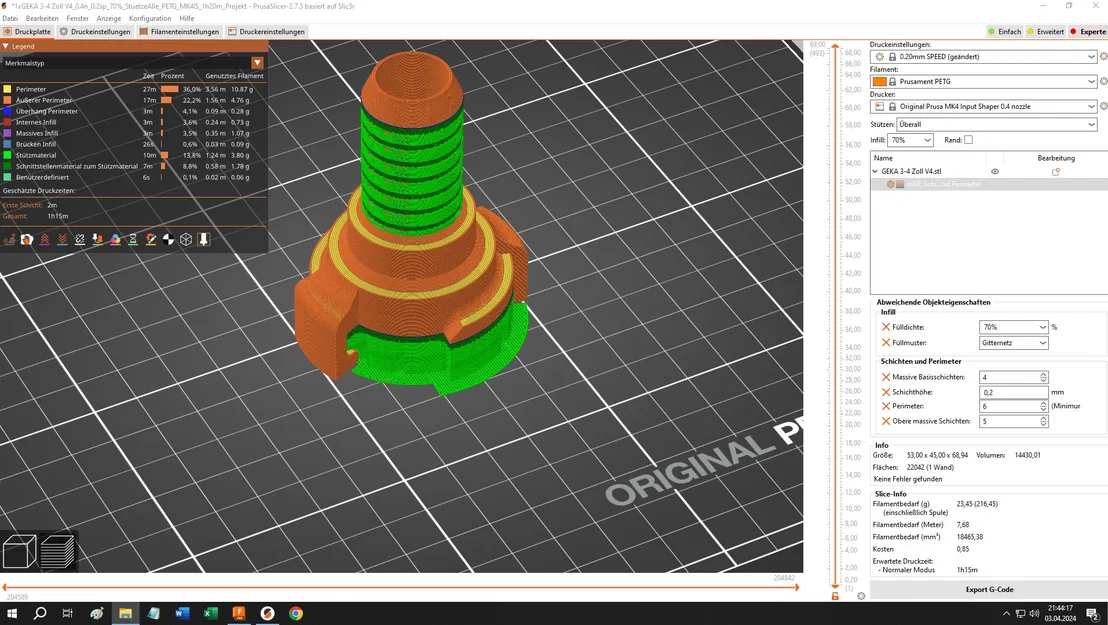Grab the top thumb of the vertical layer slider
Viewport: 1108px width, 625px height.
pyautogui.click(x=835, y=47)
